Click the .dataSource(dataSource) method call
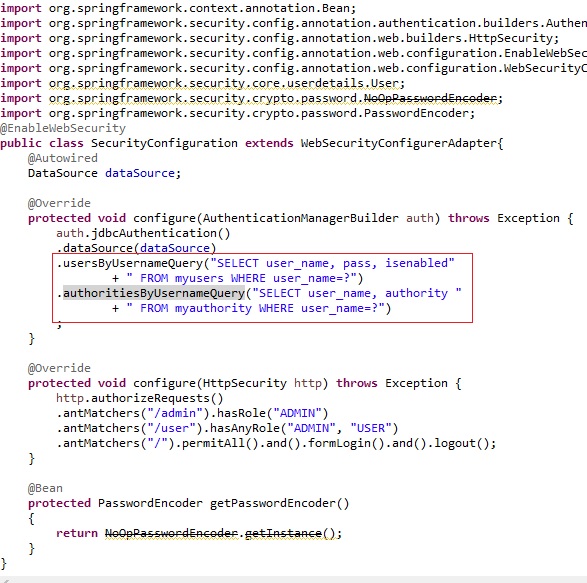The width and height of the screenshot is (587, 583). [136, 248]
